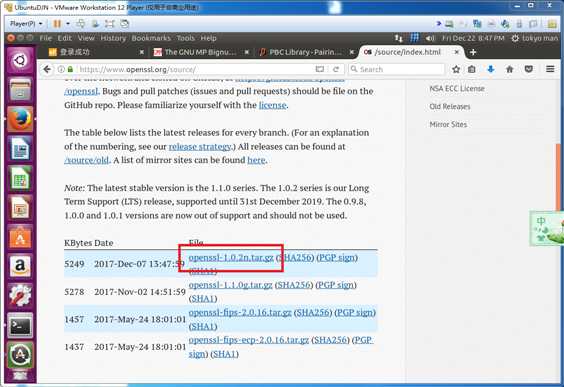Send Ctrl+Alt+Del to the VM
564x387 pixels.
click(81, 24)
